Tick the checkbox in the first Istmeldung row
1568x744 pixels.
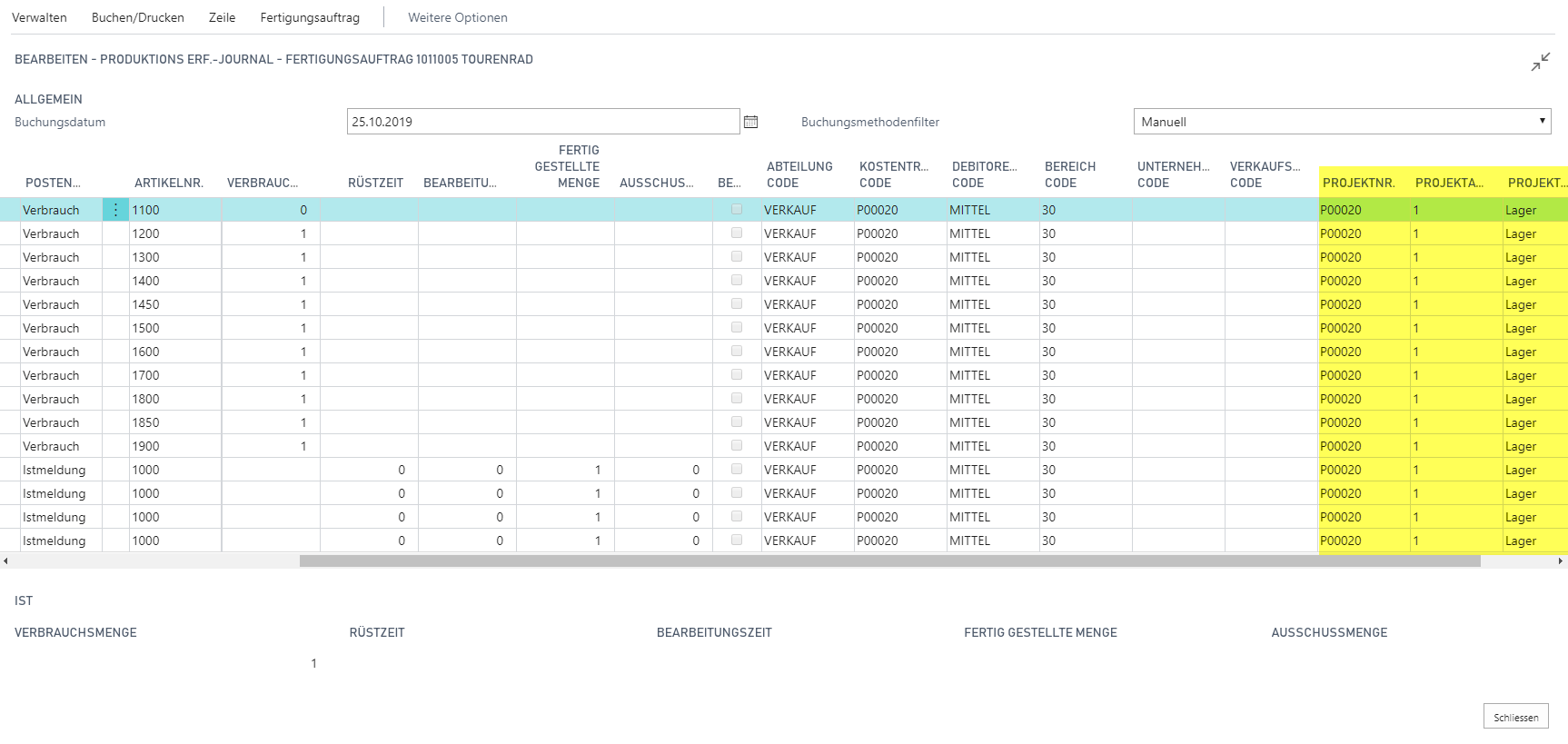pos(737,469)
